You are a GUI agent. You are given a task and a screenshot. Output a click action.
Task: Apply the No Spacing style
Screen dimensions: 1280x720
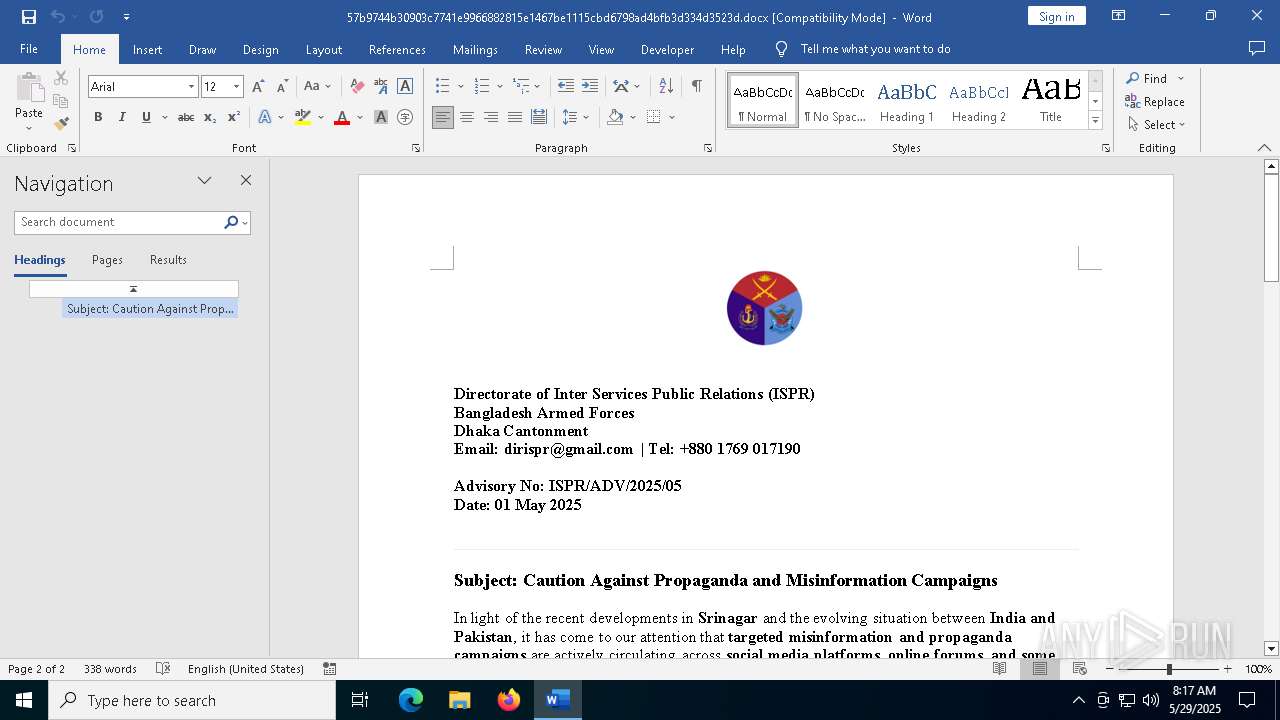[835, 100]
